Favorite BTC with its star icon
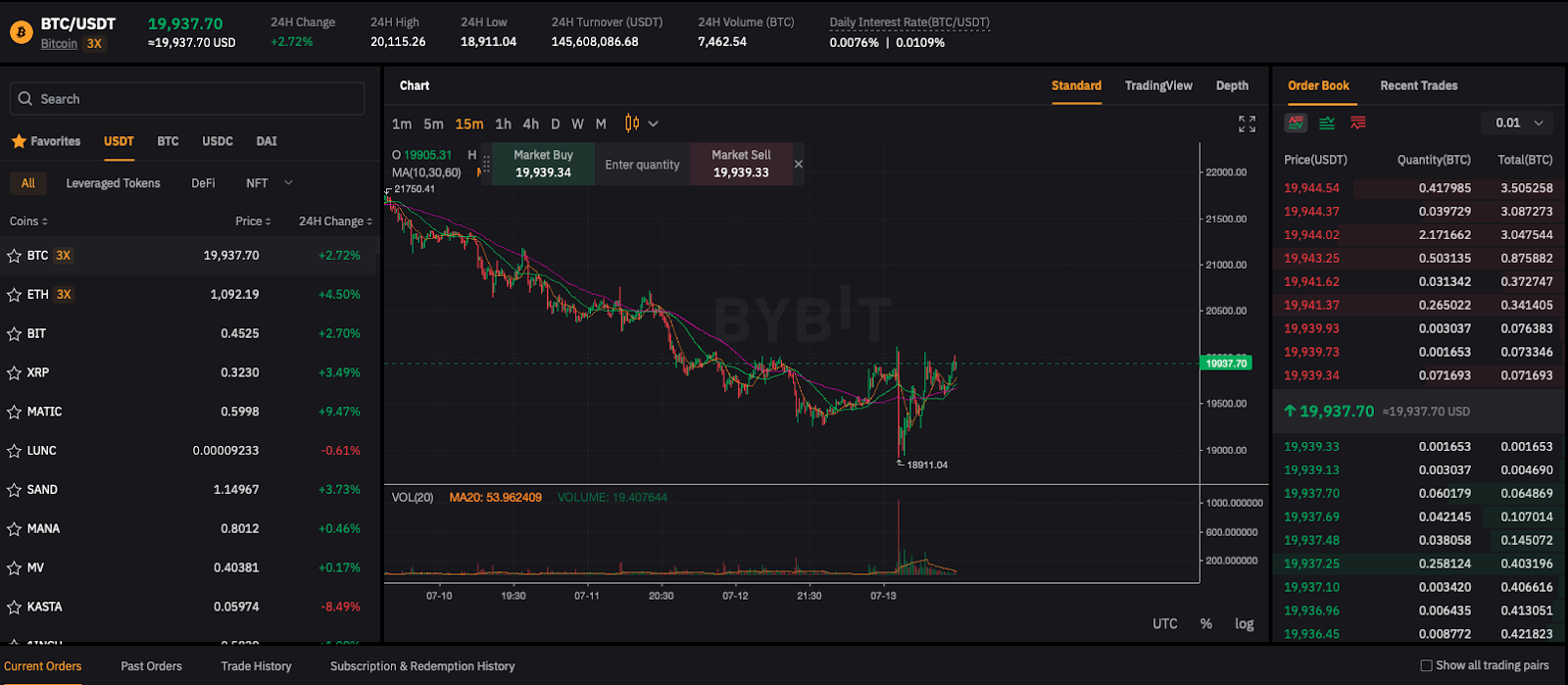The width and height of the screenshot is (1568, 685). (14, 256)
